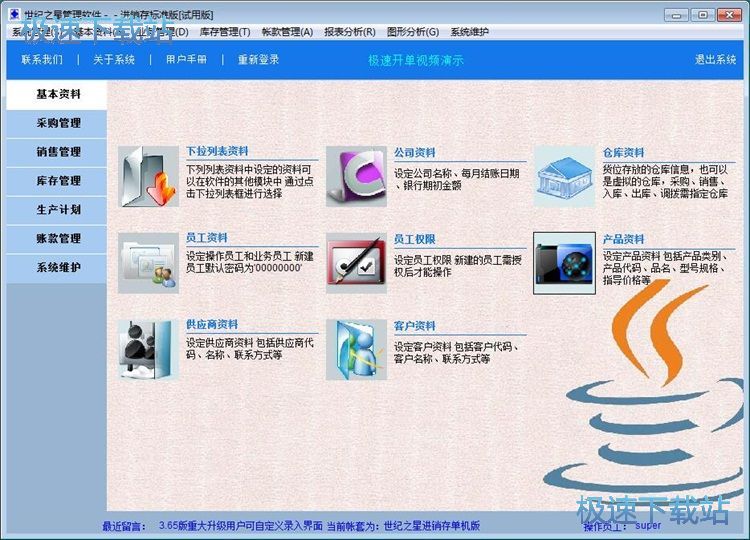The width and height of the screenshot is (750, 540).
Task: Click the text '货位存放的仓库信息'
Action: click(x=646, y=169)
